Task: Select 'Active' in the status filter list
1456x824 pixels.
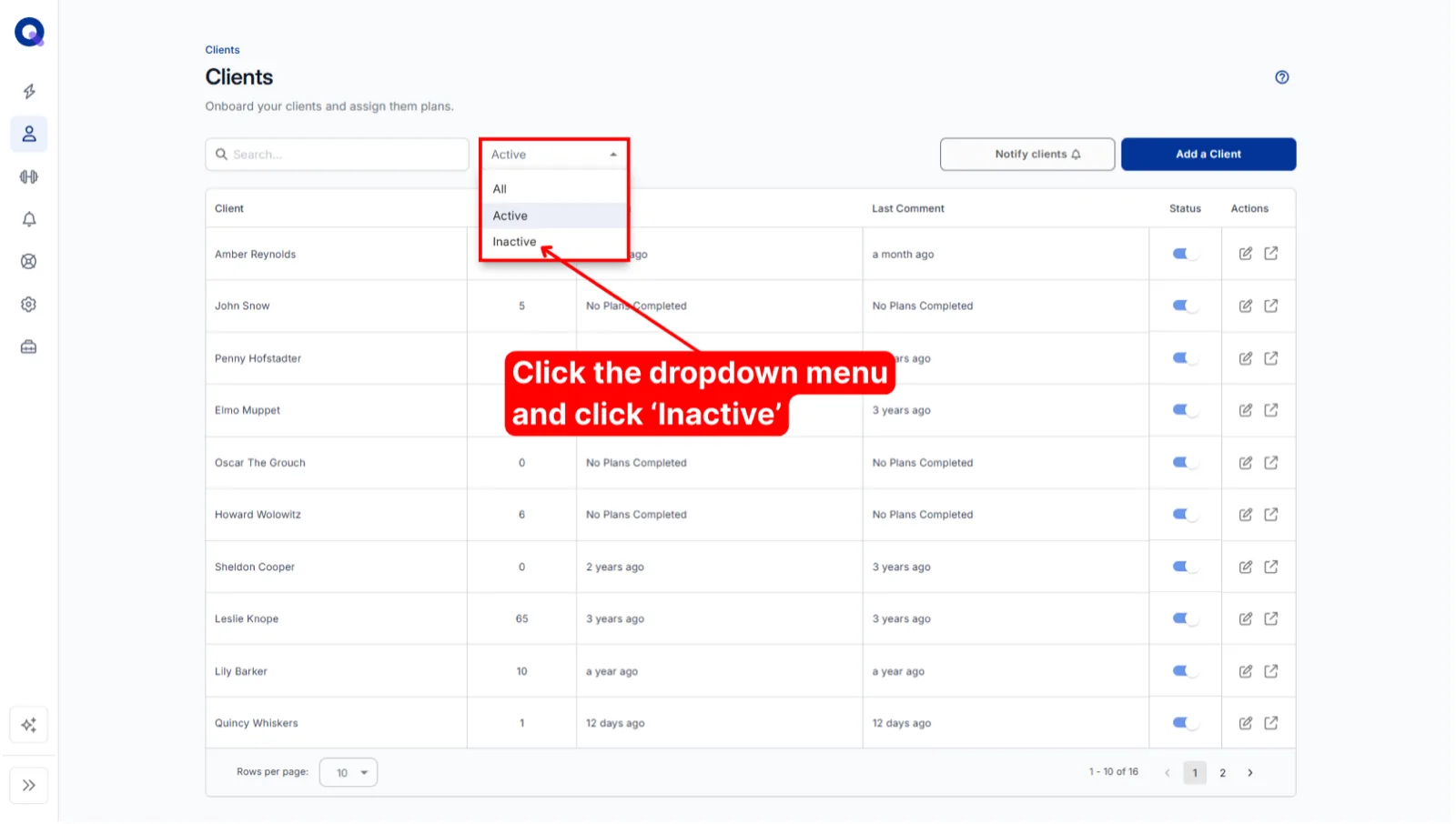Action: [x=554, y=216]
